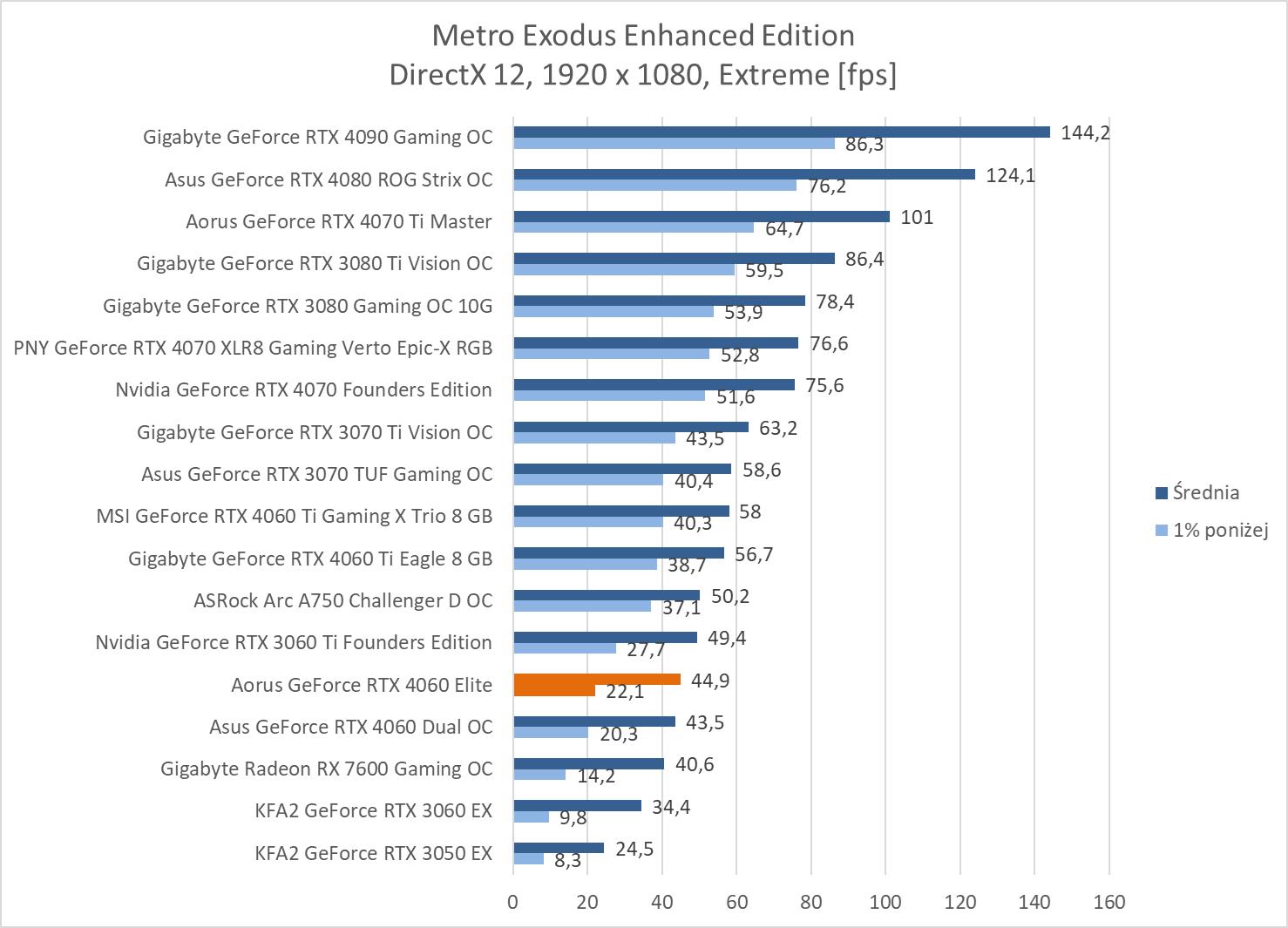
Task: Select the Gigabyte GeForce RTX 4090 Gaming OC label
Action: (317, 137)
